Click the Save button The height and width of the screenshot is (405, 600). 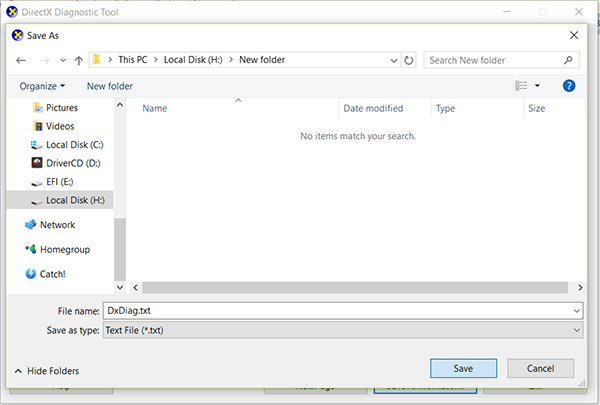coord(463,368)
